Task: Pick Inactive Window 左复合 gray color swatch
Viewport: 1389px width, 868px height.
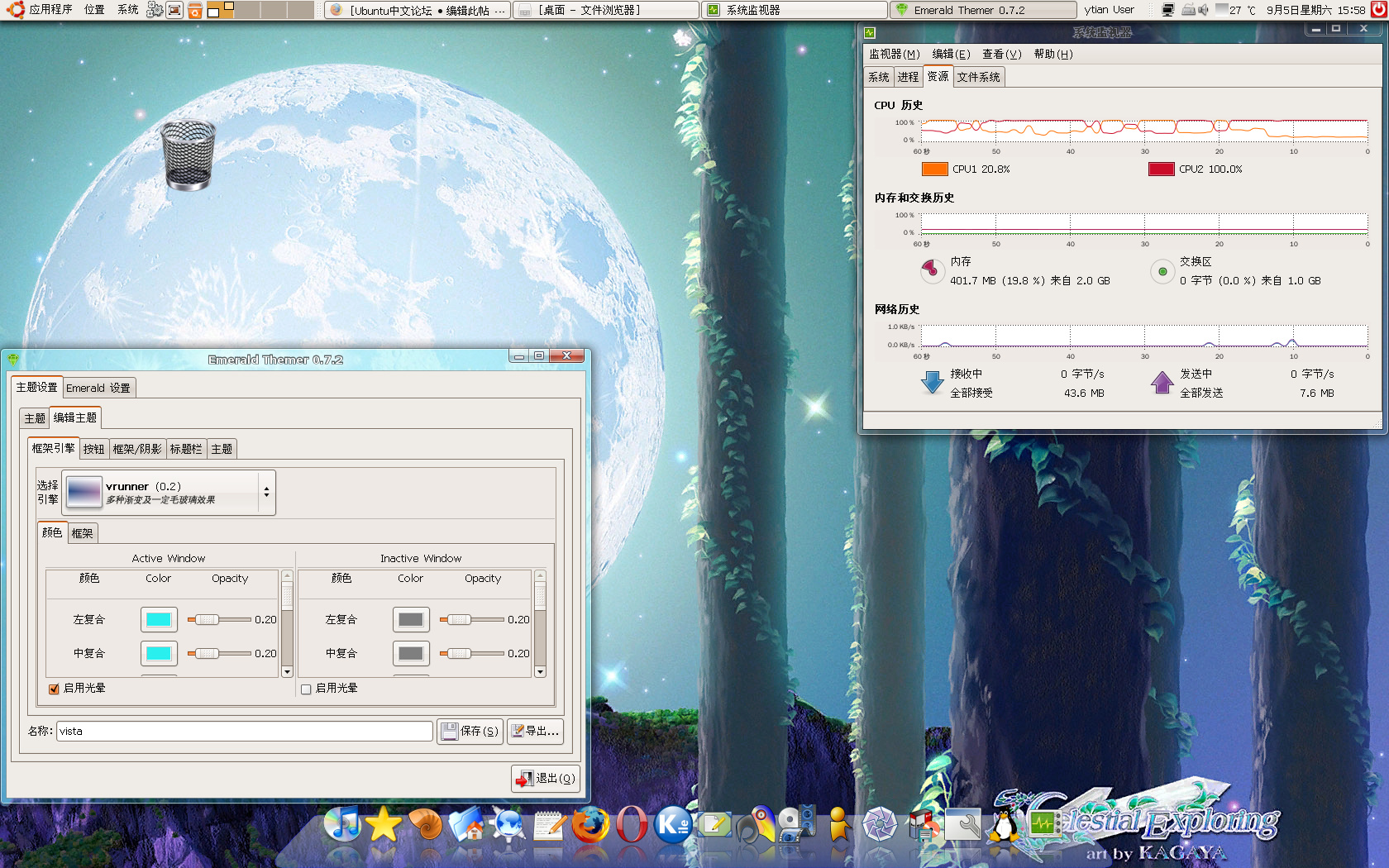Action: (411, 619)
